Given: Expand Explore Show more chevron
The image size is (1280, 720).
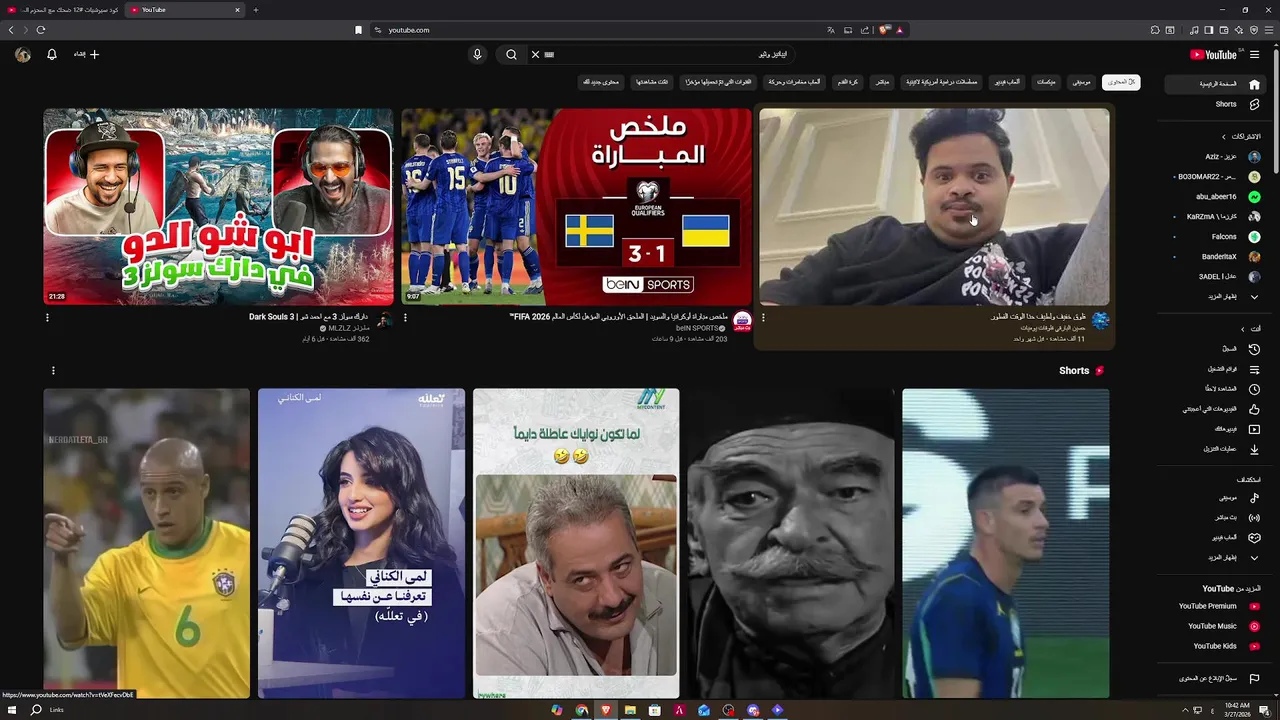Looking at the screenshot, I should 1254,557.
